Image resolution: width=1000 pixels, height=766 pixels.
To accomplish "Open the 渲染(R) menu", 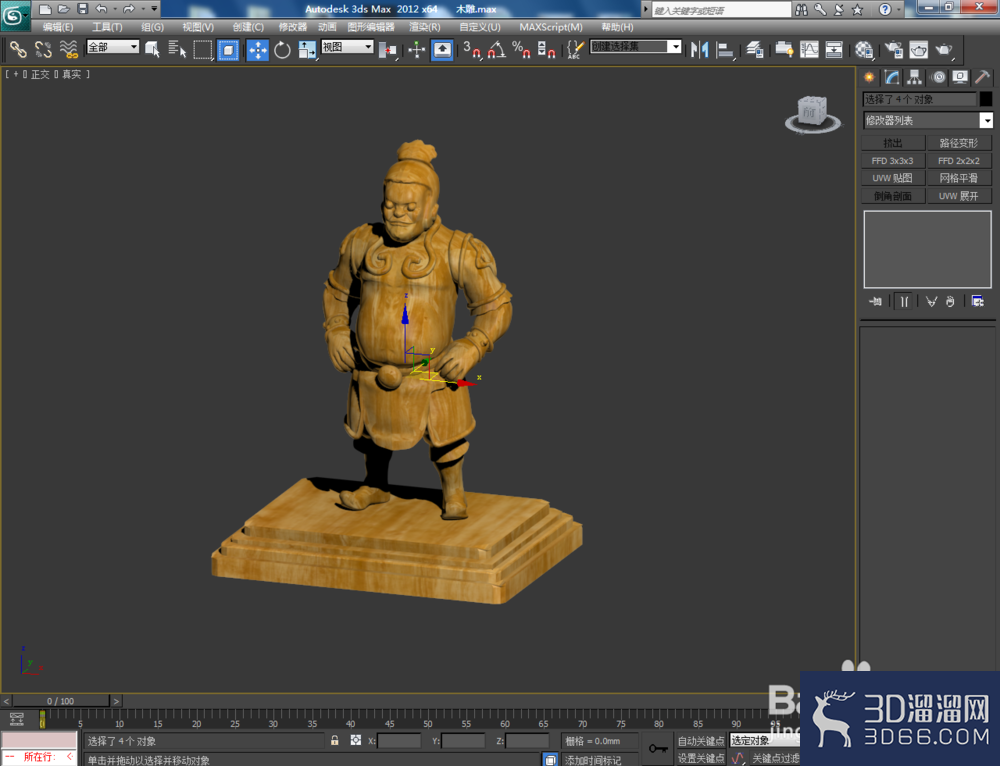I will coord(425,27).
